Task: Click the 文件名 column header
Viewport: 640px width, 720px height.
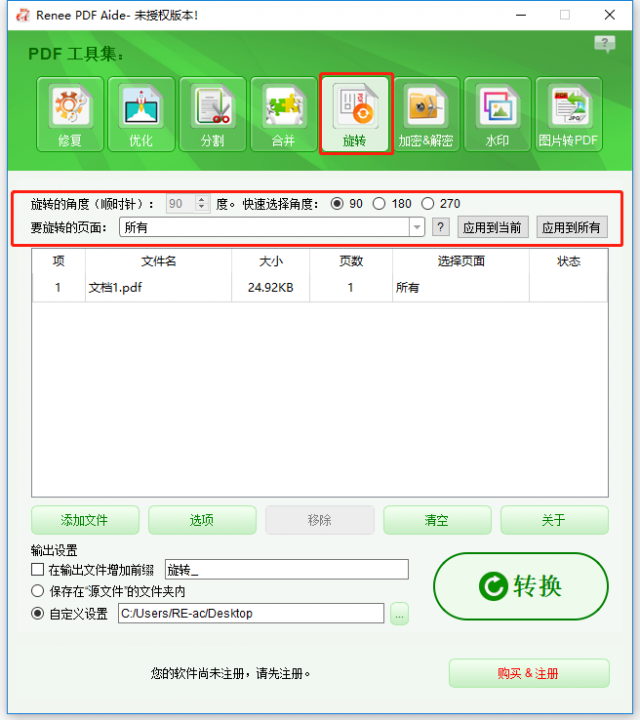Action: coord(158,261)
